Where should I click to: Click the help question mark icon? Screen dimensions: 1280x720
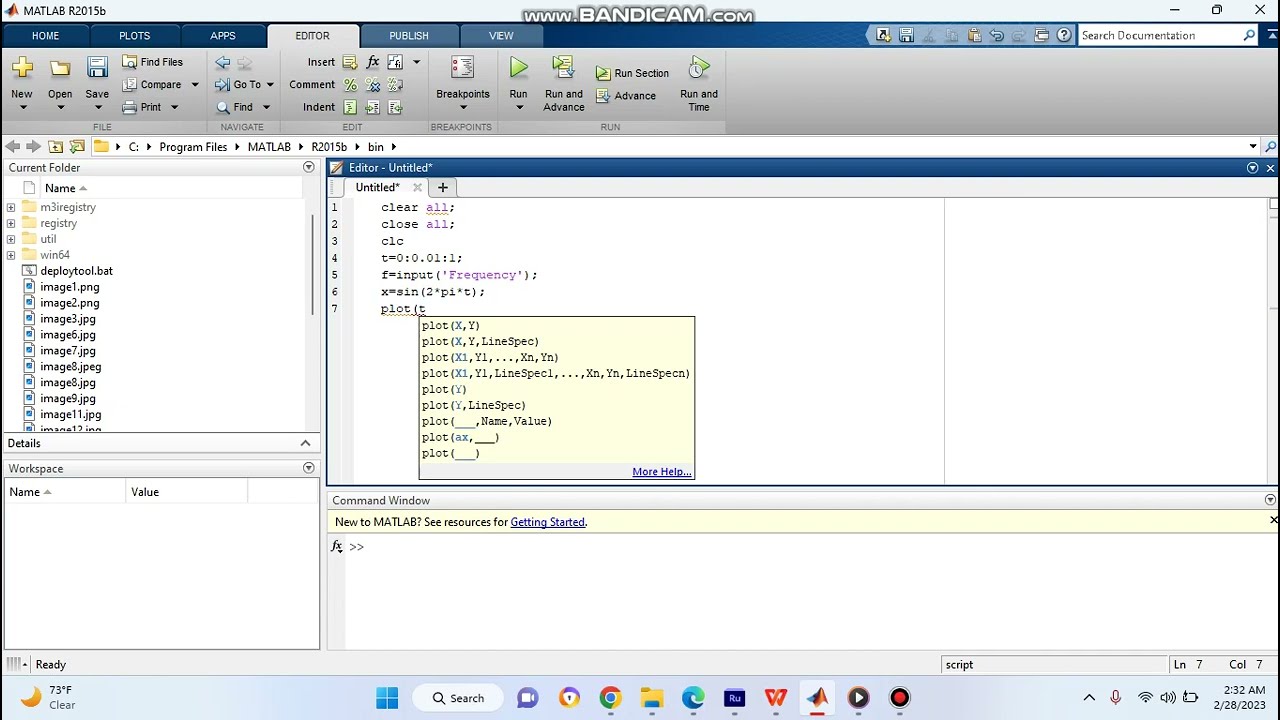(x=1063, y=35)
